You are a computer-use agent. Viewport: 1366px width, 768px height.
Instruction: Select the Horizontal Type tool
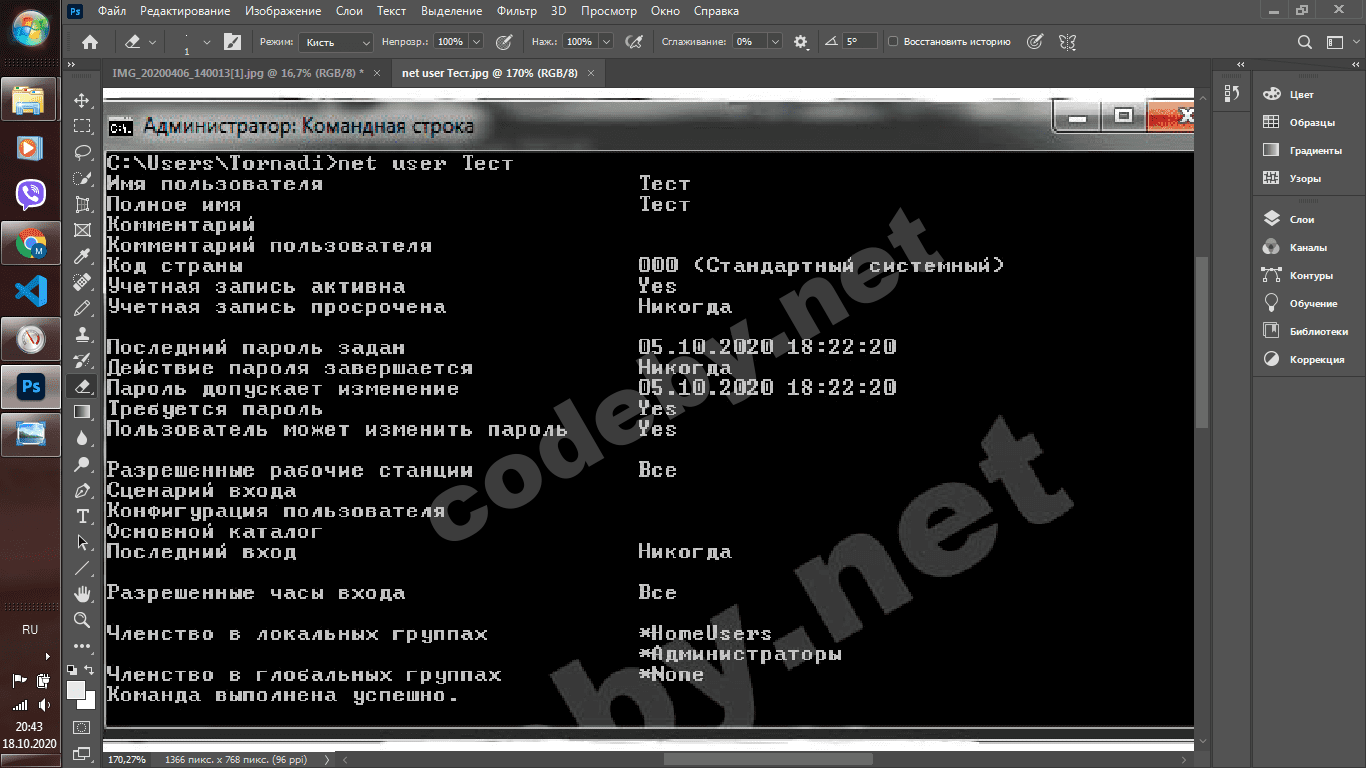point(83,516)
